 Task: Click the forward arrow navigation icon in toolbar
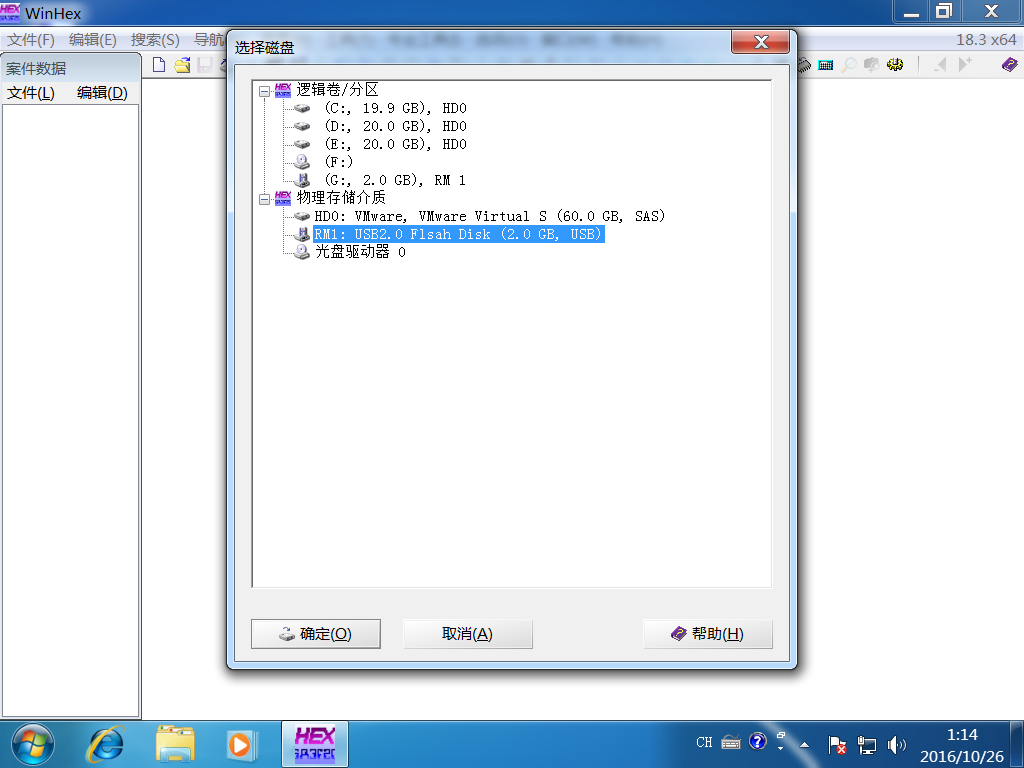tap(965, 65)
